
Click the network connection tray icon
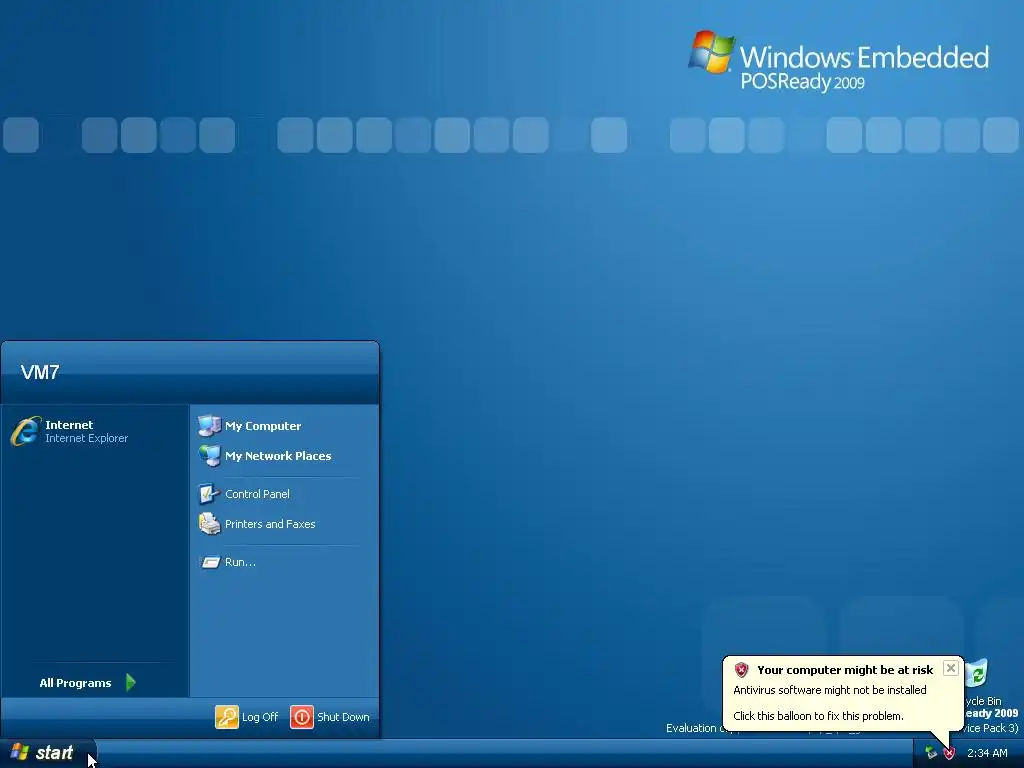click(x=931, y=753)
